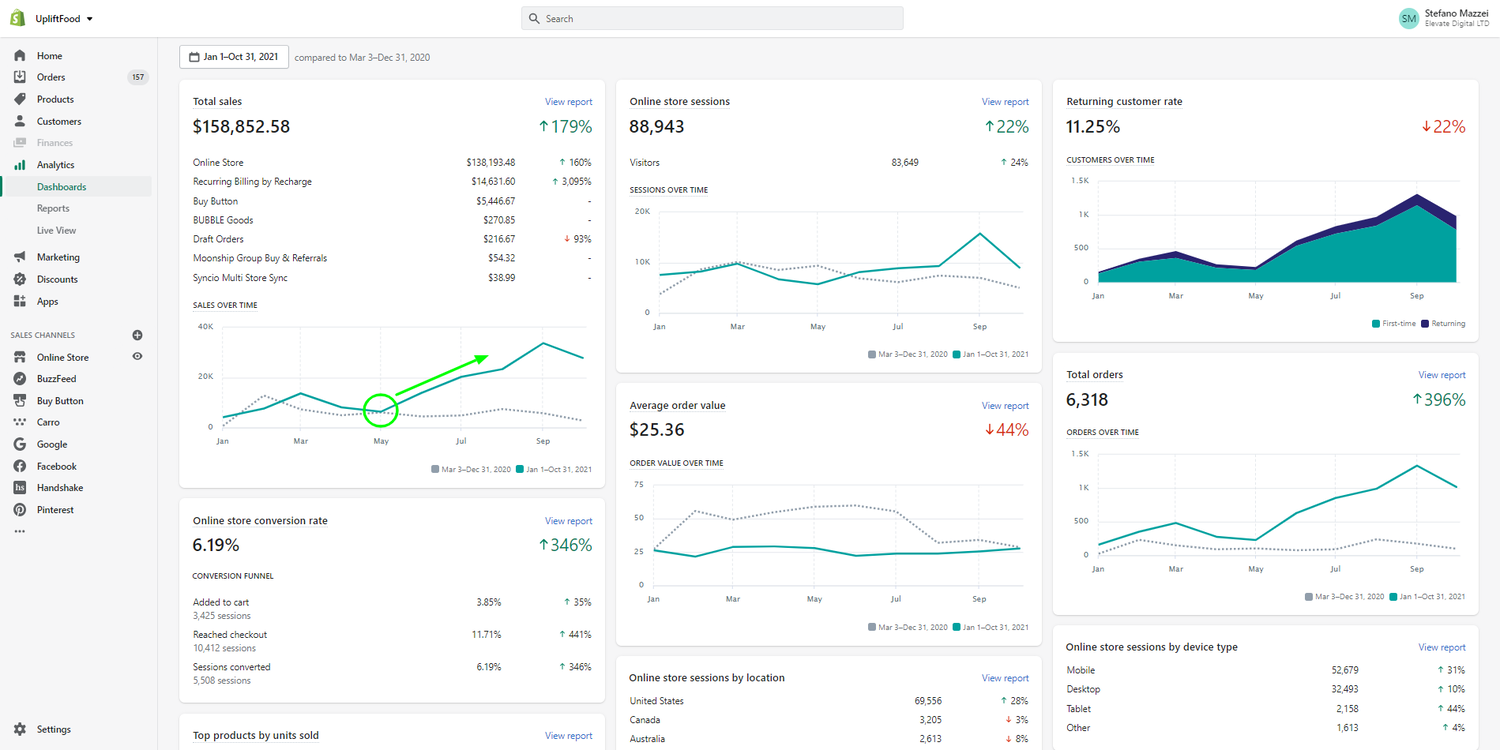This screenshot has width=1500, height=750.
Task: Open Live View in sidebar
Action: pyautogui.click(x=57, y=230)
